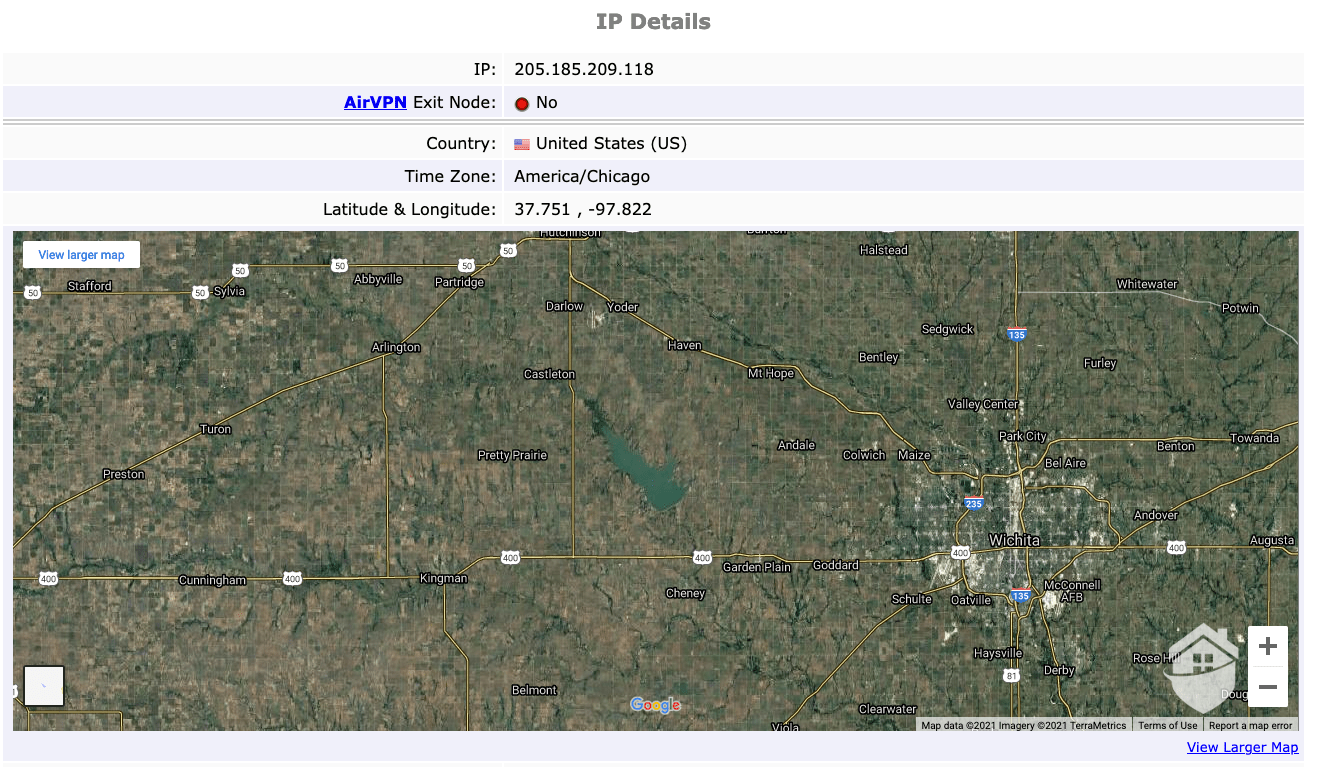Click the Belmont label on the map
The width and height of the screenshot is (1327, 767).
[x=534, y=690]
